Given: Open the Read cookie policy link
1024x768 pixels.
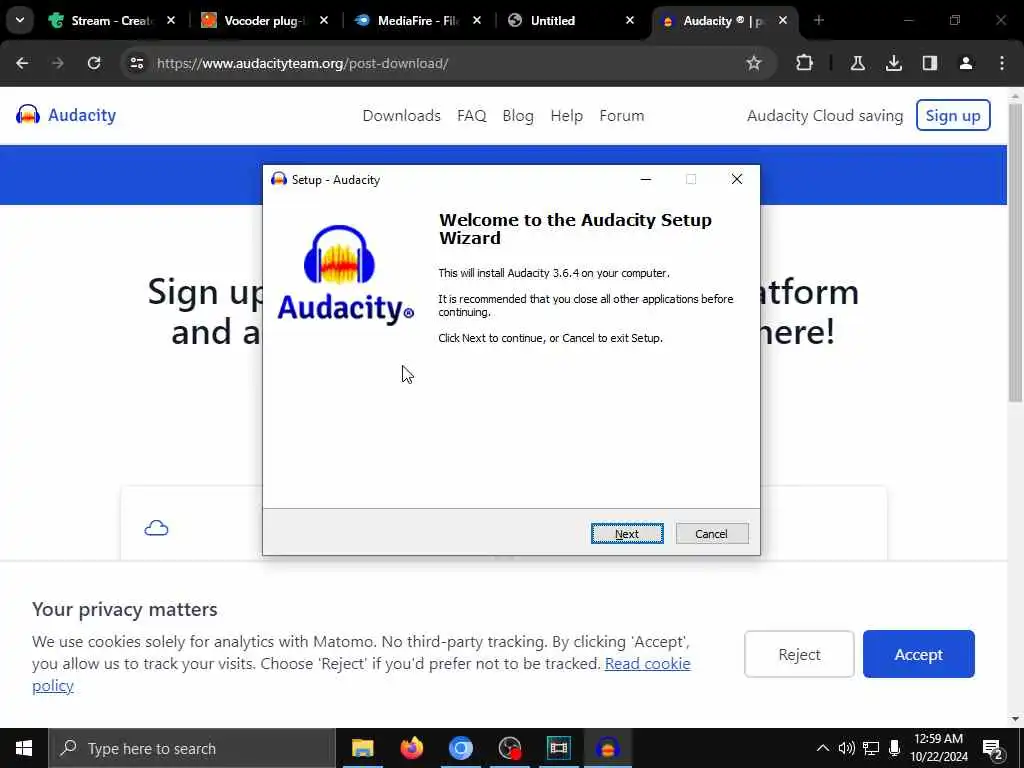Looking at the screenshot, I should (647, 664).
